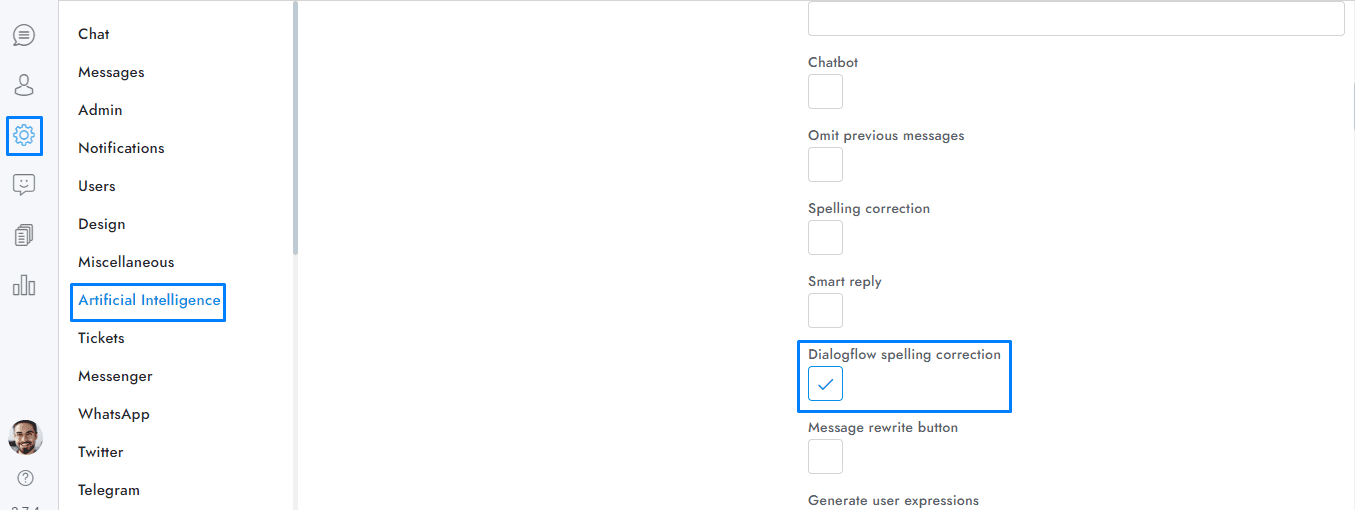The image size is (1355, 510).
Task: Go to the WhatsApp settings tab
Action: (x=114, y=414)
